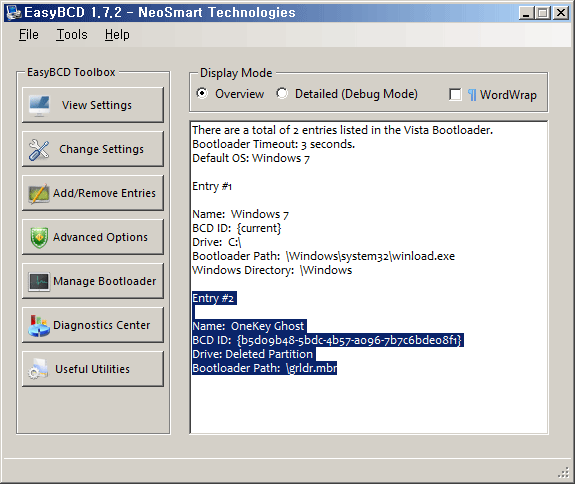Open the Help menu
Viewport: 575px width, 484px height.
(x=117, y=35)
